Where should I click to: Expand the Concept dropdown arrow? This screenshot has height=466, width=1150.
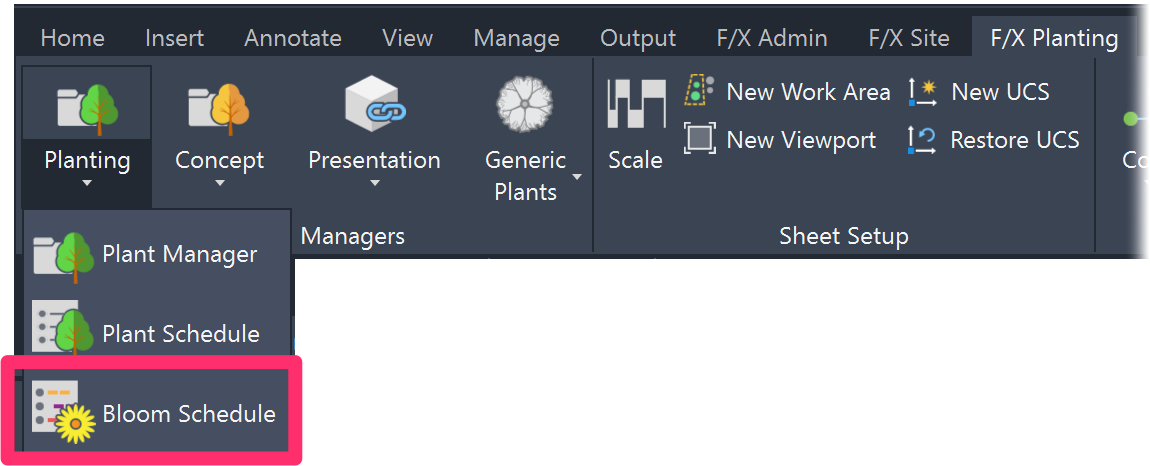pos(219,183)
